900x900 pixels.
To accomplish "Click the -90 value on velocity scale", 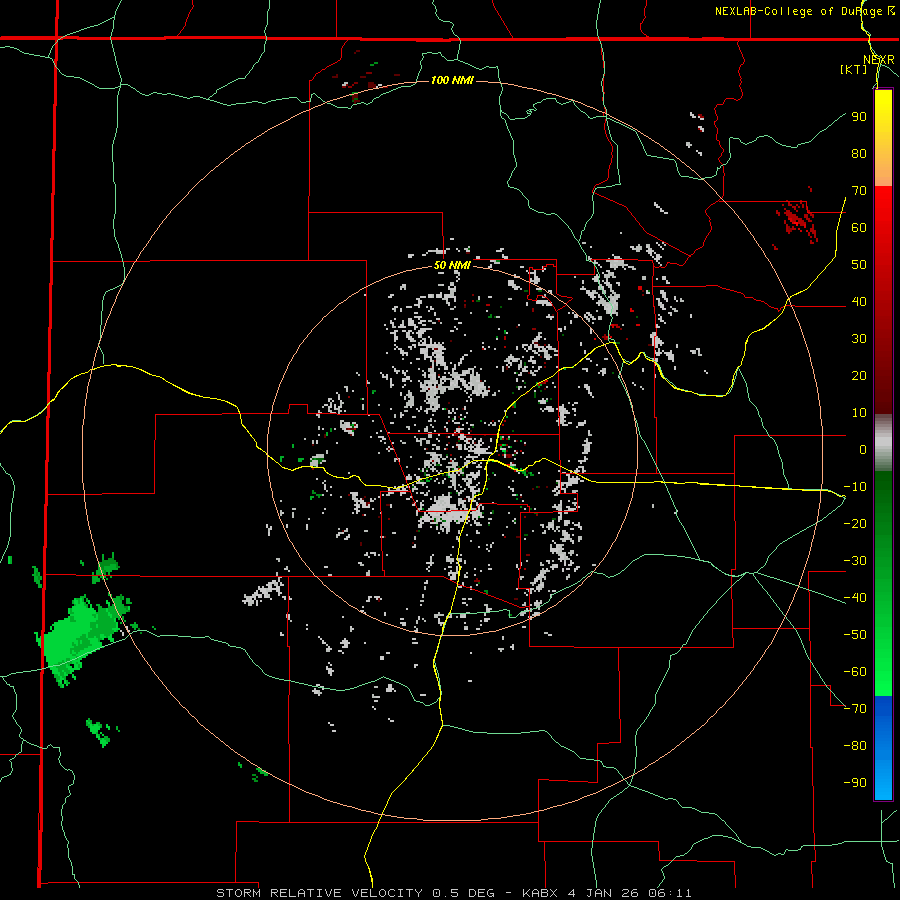I will point(855,783).
